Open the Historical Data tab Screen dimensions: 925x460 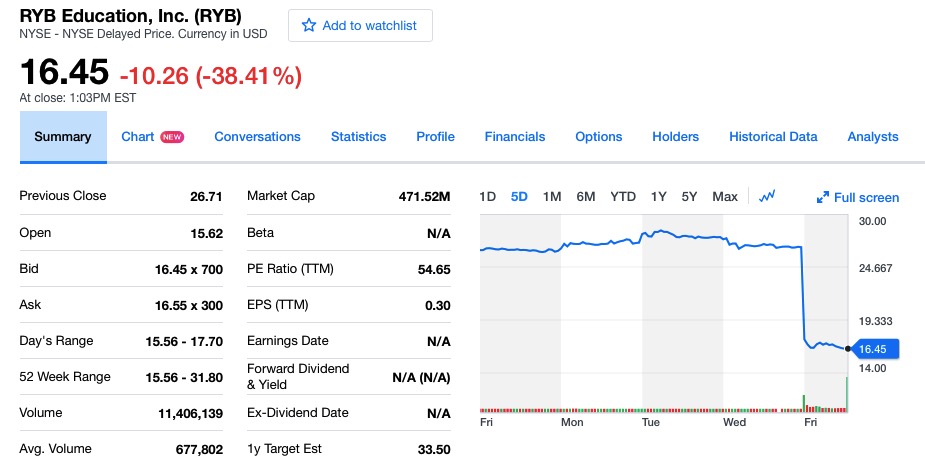773,137
